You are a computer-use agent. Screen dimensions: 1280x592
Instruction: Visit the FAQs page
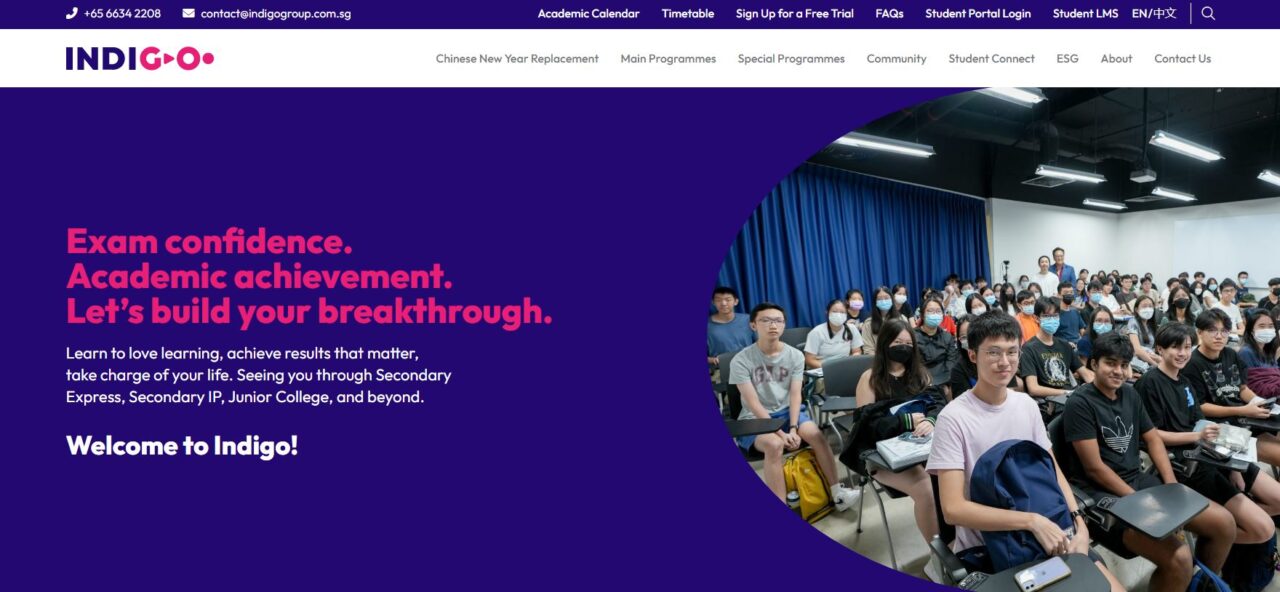[889, 14]
